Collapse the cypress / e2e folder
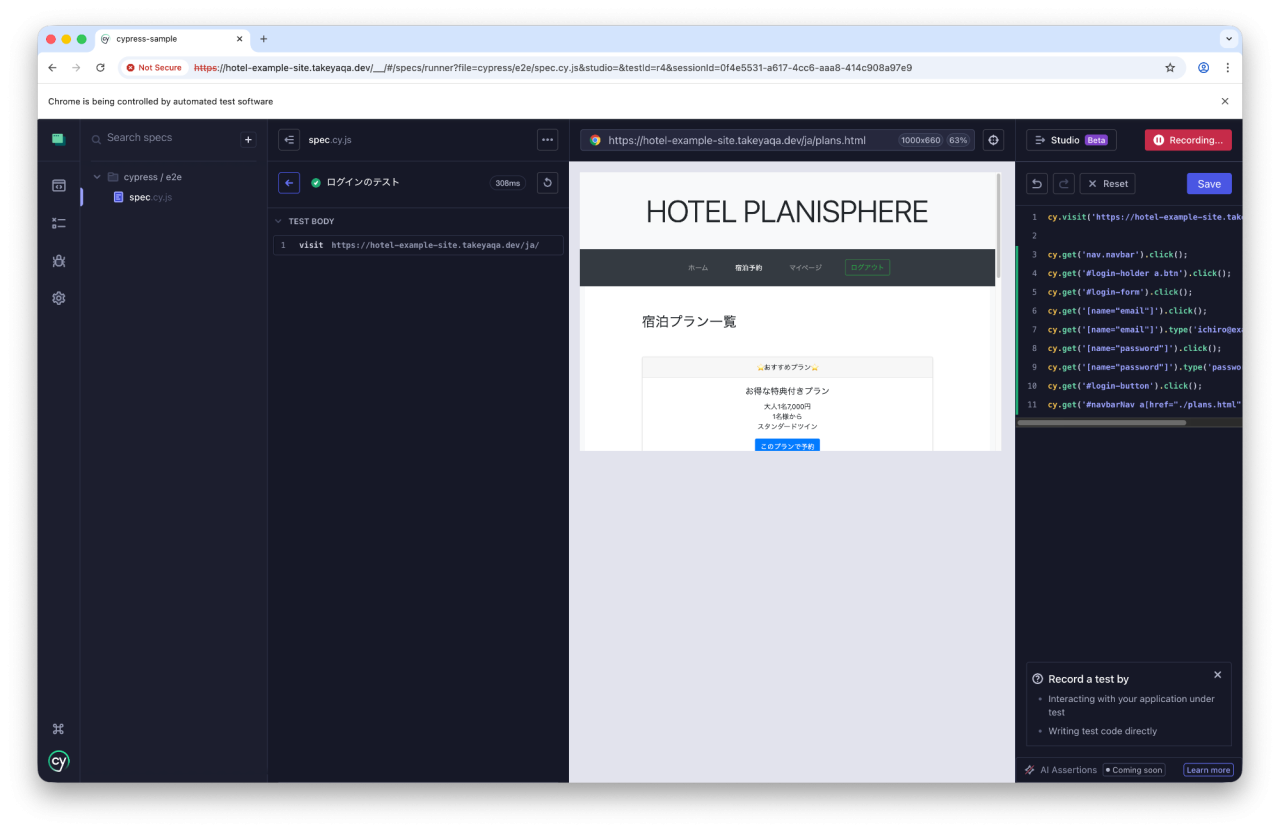 [97, 177]
